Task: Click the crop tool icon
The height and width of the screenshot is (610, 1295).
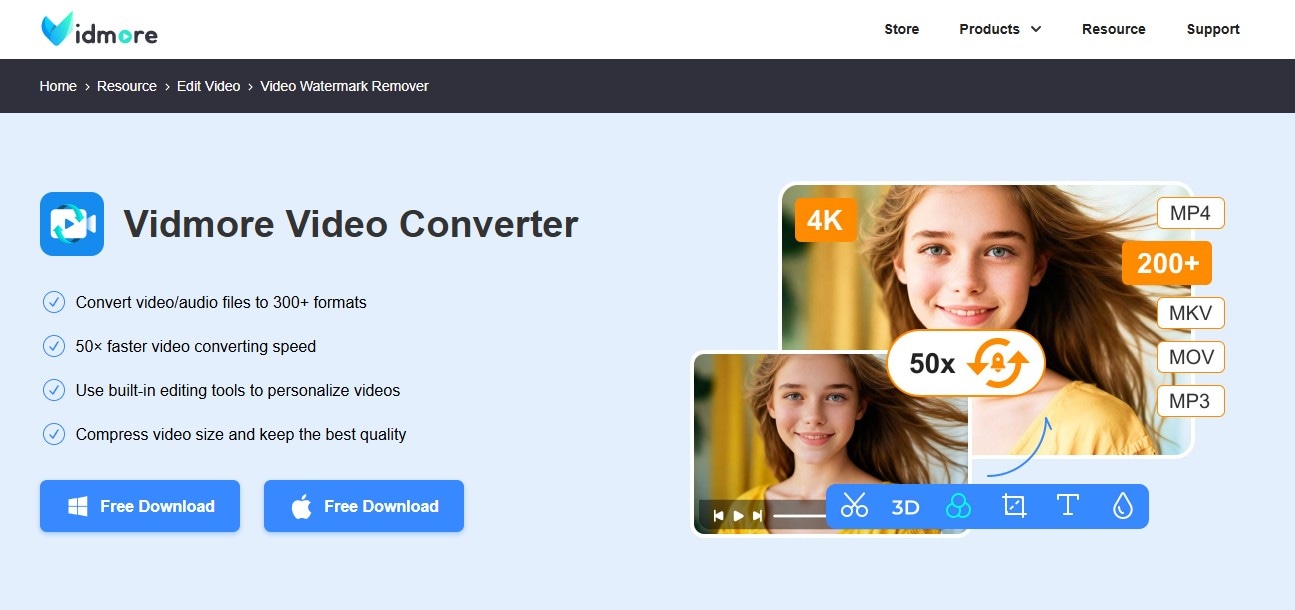Action: point(1013,507)
